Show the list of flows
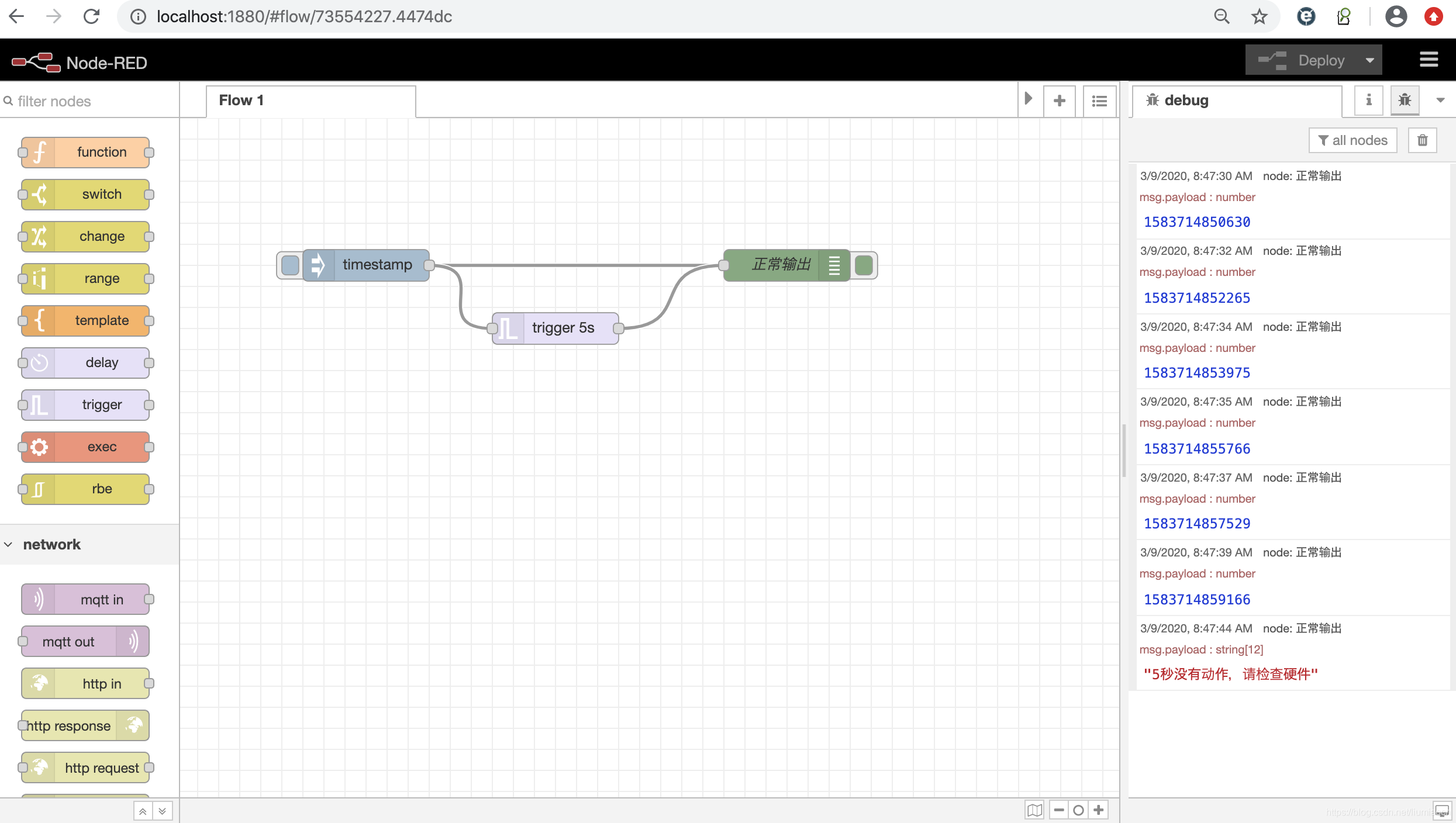The width and height of the screenshot is (1456, 823). [1099, 101]
